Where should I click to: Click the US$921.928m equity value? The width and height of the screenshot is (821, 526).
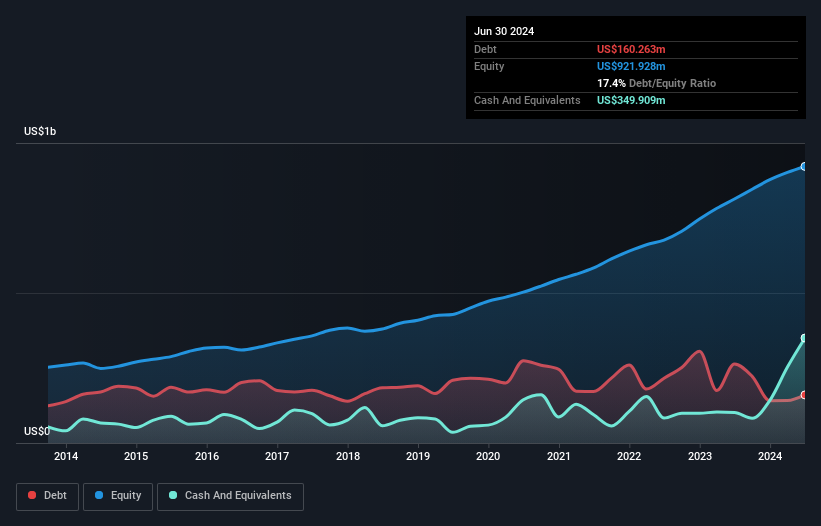pos(631,66)
